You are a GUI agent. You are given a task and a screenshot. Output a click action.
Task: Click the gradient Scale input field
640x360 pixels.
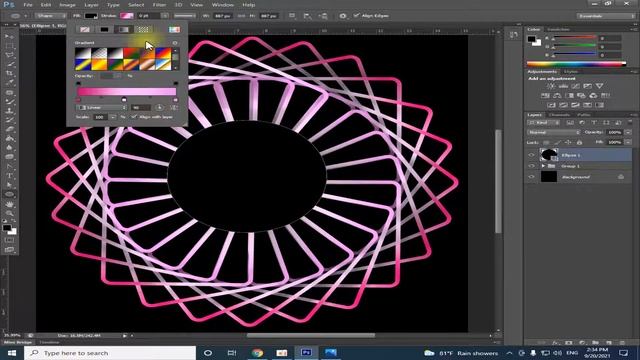[101, 117]
